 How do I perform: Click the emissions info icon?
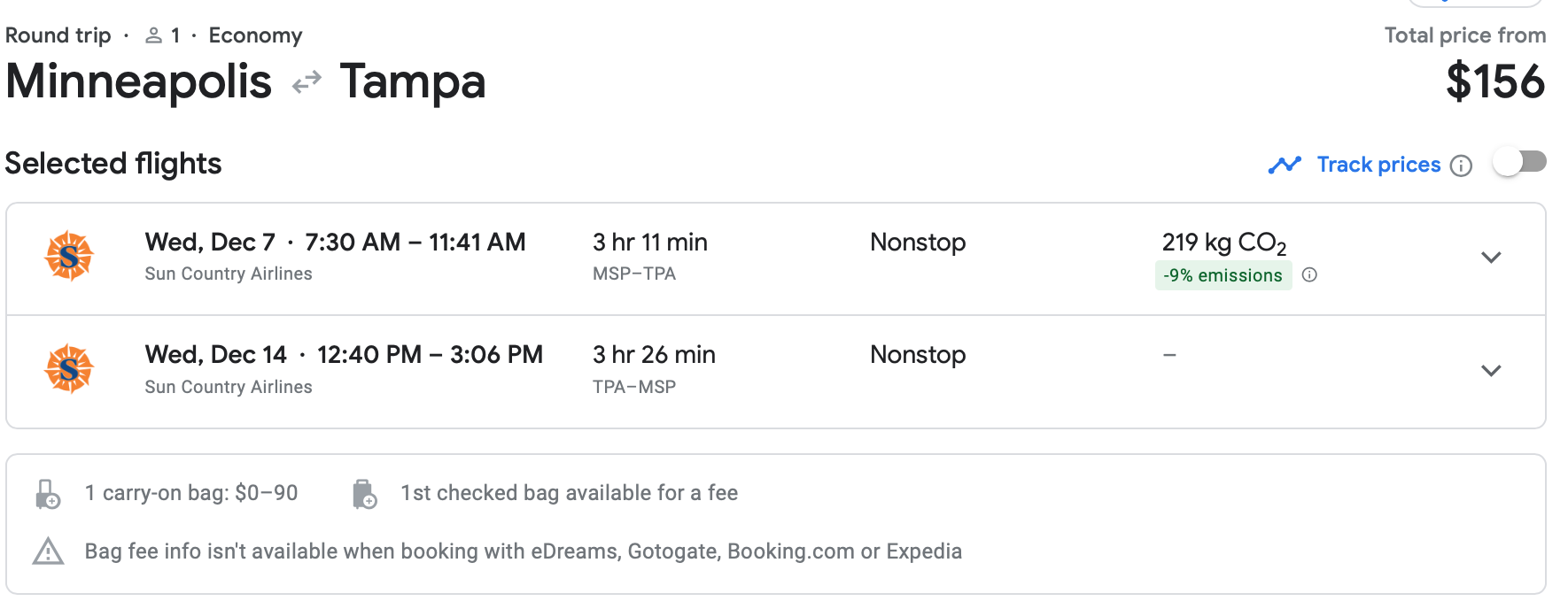[x=1309, y=275]
